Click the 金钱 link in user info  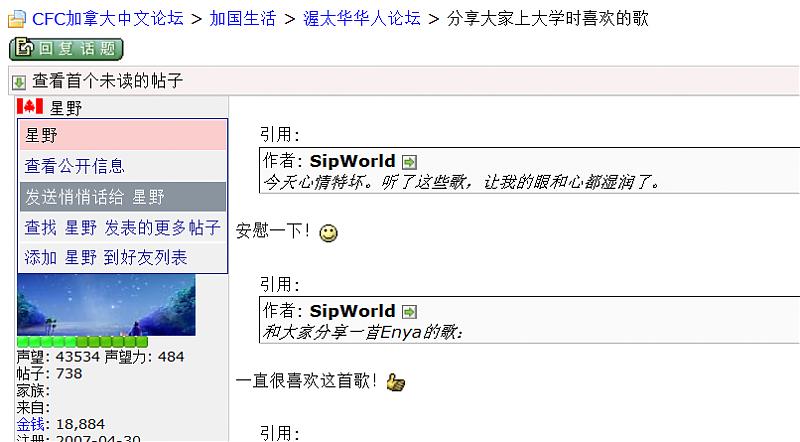(31, 424)
